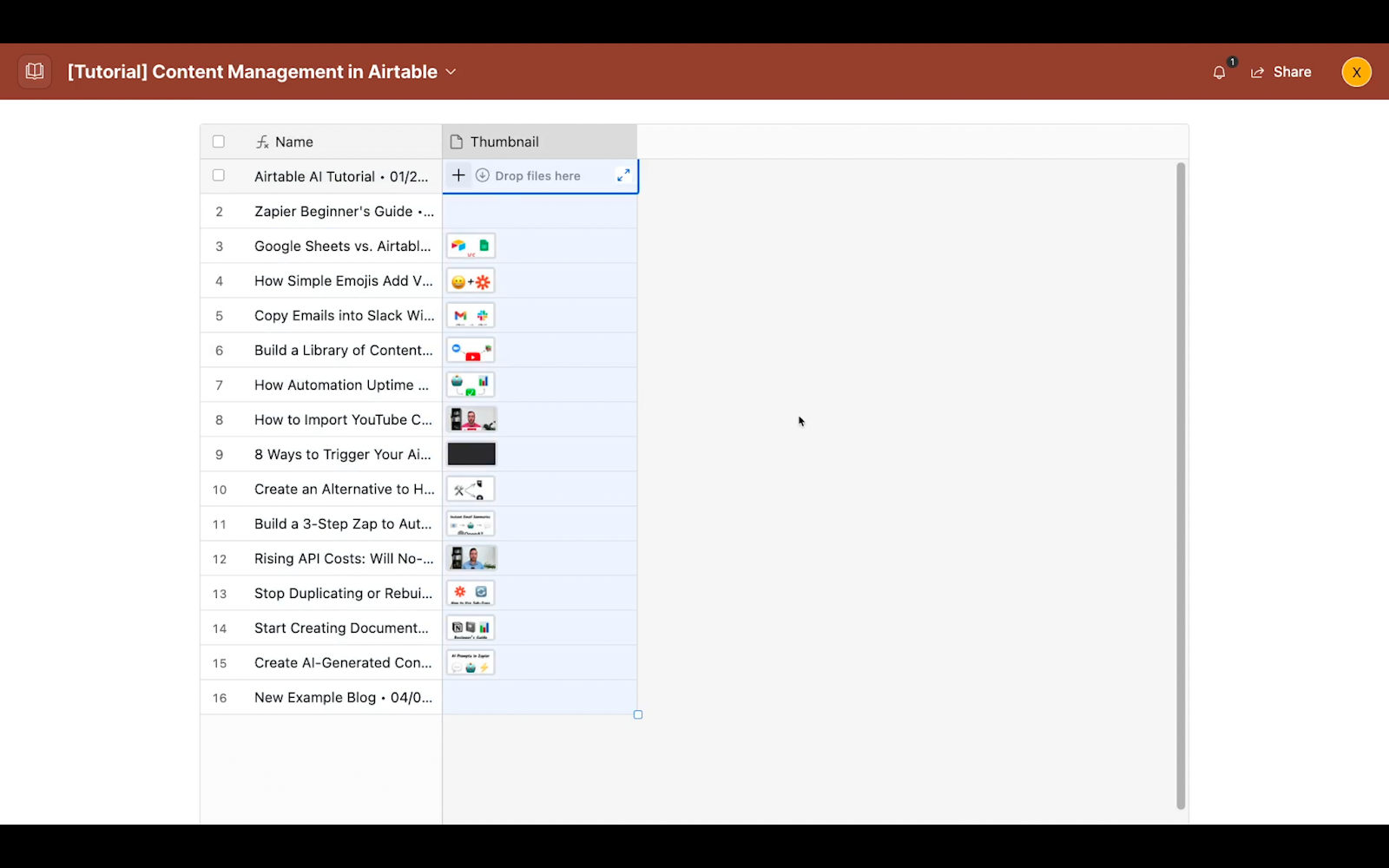This screenshot has width=1389, height=868.
Task: Check the Airtable AI Tutorial row checkbox
Action: pyautogui.click(x=219, y=175)
